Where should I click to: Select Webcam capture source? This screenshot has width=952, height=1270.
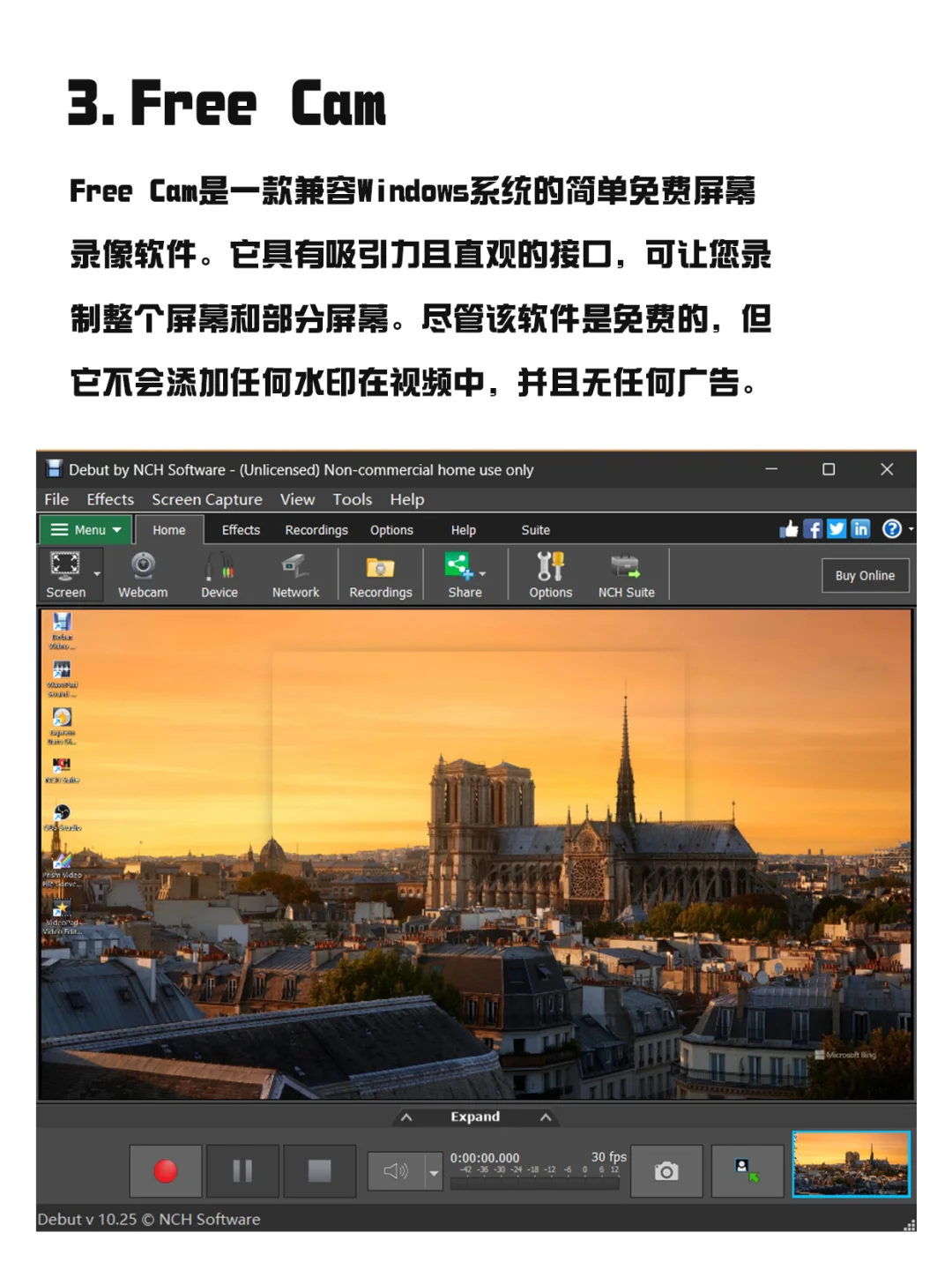[x=143, y=574]
